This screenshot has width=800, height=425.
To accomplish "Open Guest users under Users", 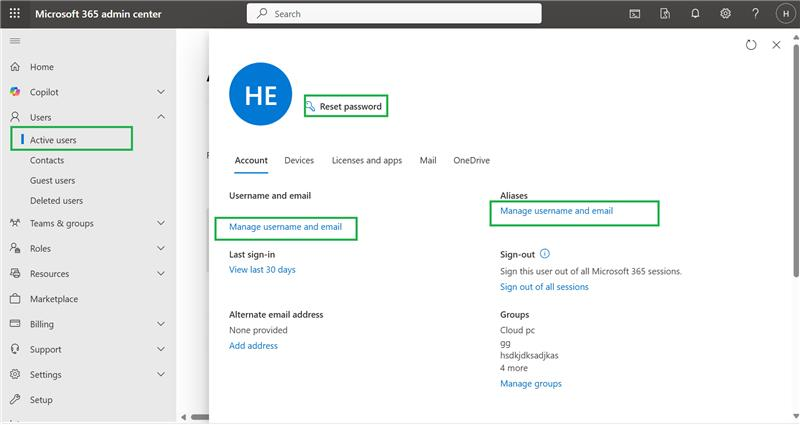I will click(x=53, y=180).
